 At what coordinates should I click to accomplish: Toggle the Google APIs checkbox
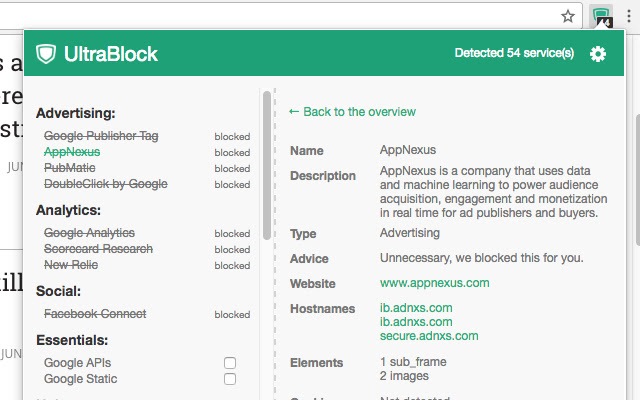tap(230, 363)
